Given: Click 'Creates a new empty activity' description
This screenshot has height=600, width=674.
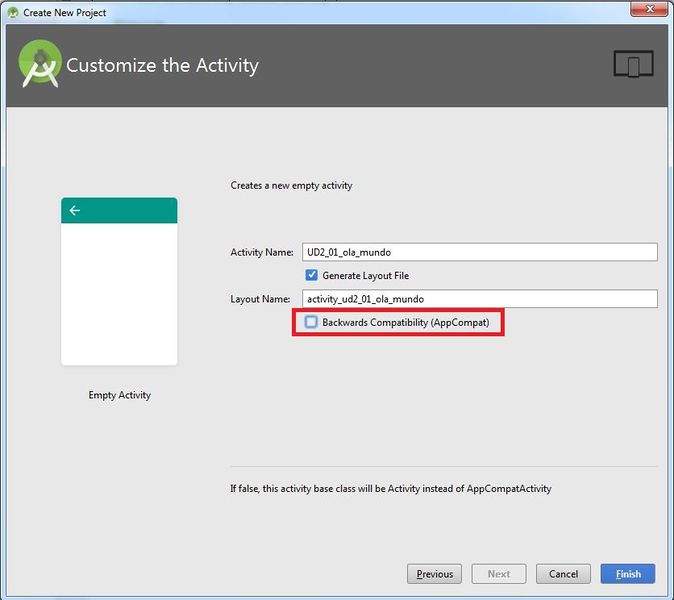Looking at the screenshot, I should click(x=291, y=185).
